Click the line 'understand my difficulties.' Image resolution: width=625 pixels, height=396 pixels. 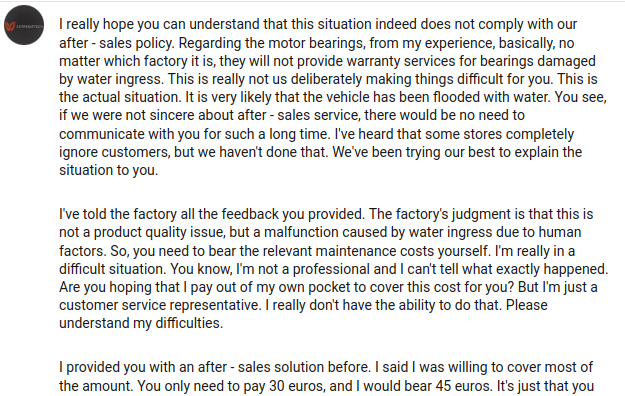[x=141, y=323]
